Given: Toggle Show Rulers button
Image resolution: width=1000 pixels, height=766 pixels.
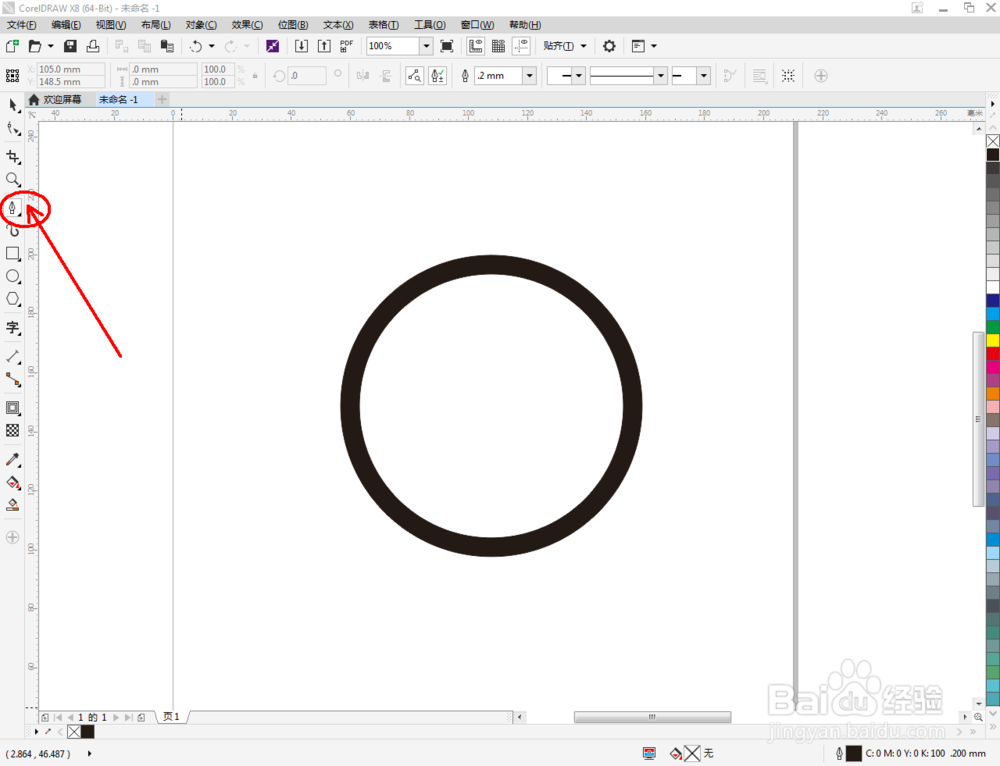Looking at the screenshot, I should click(x=476, y=46).
